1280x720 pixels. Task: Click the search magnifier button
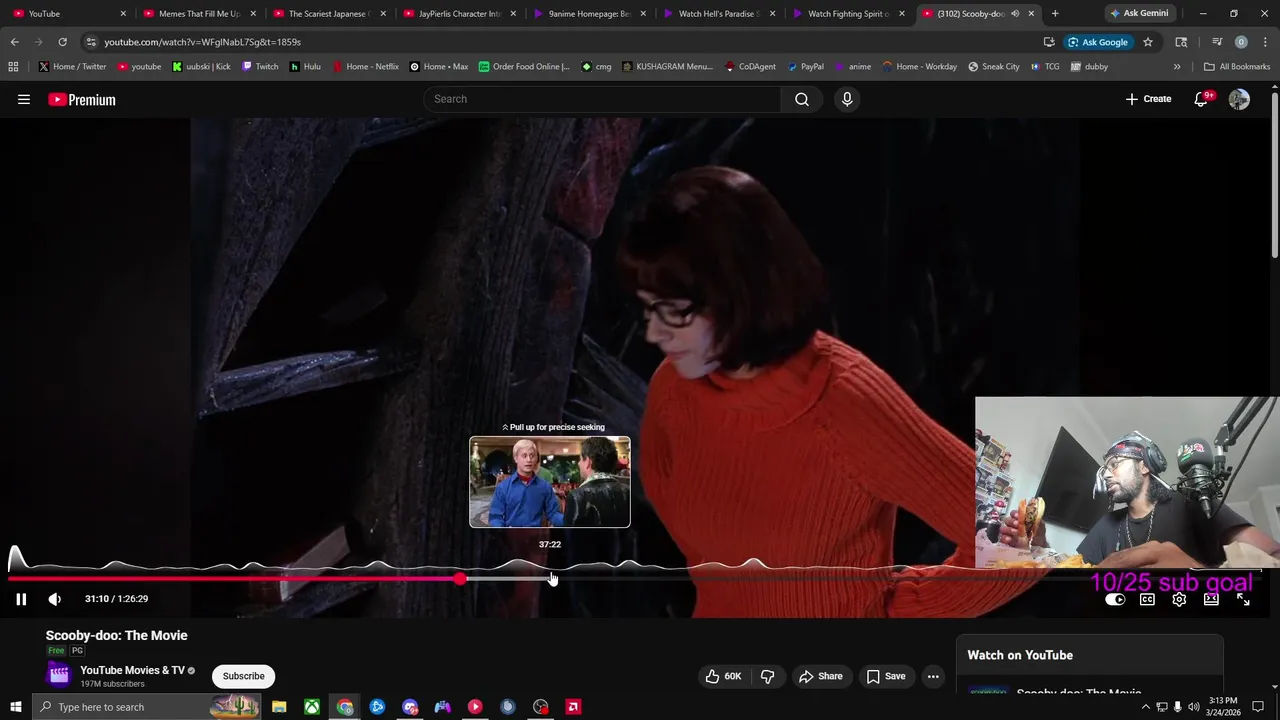802,99
